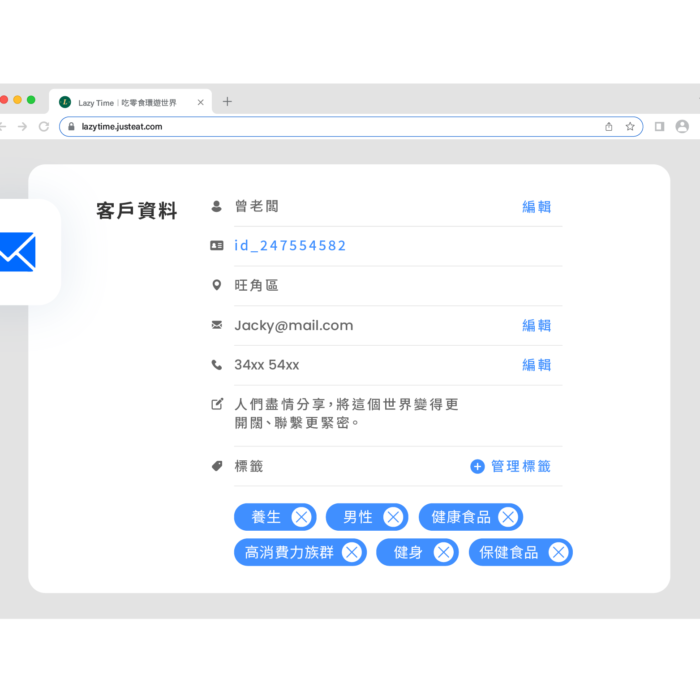
Task: Remove the 保健食品 tag
Action: point(558,552)
